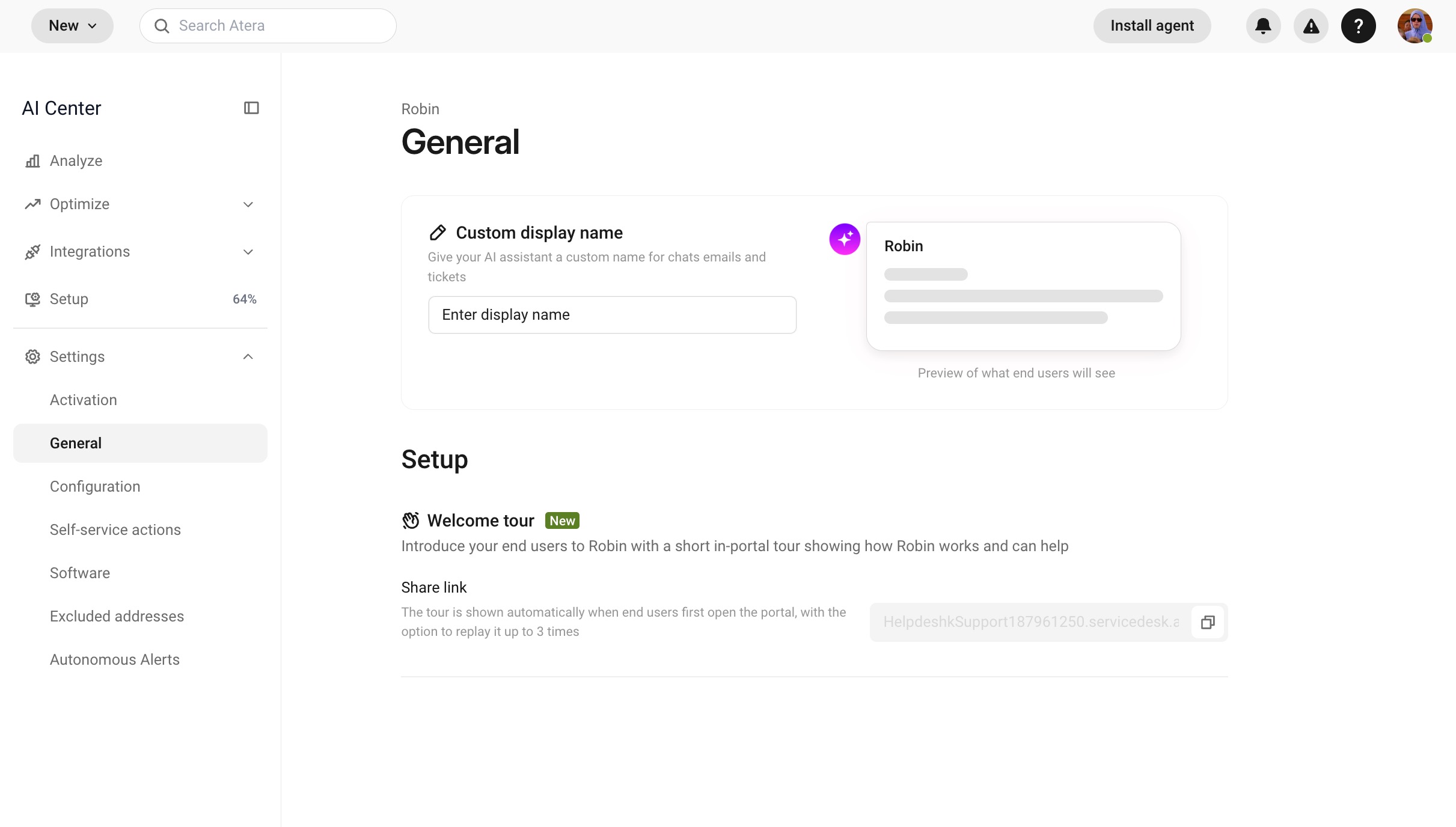The width and height of the screenshot is (1456, 827).
Task: Click the Robin breadcrumb text
Action: click(420, 109)
